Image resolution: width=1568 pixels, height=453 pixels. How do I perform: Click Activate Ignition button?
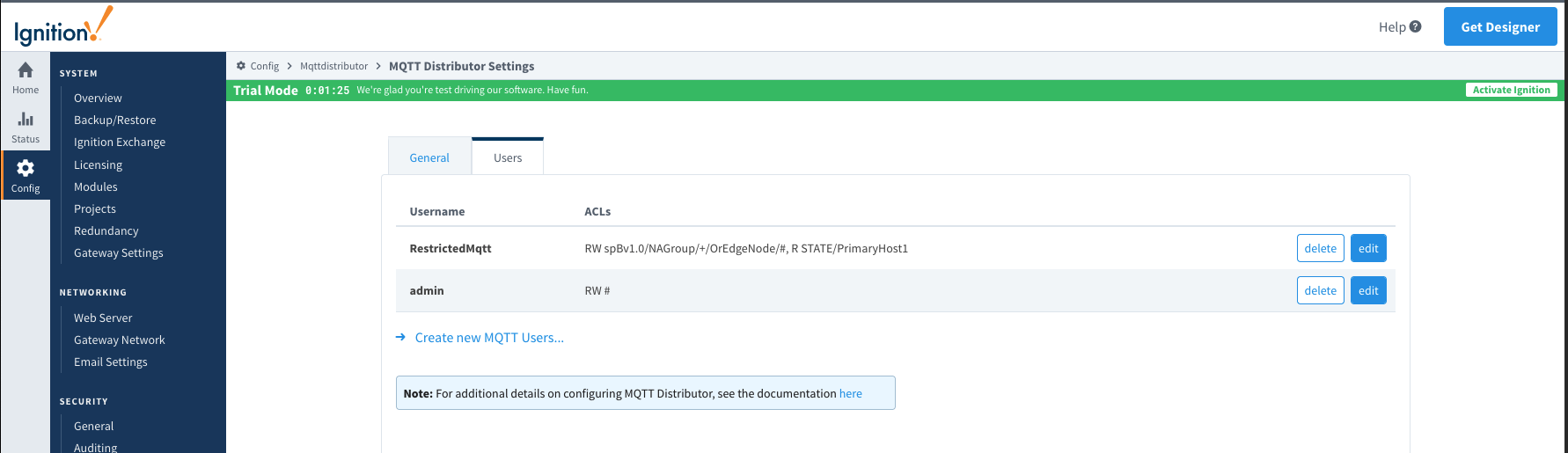(x=1512, y=90)
